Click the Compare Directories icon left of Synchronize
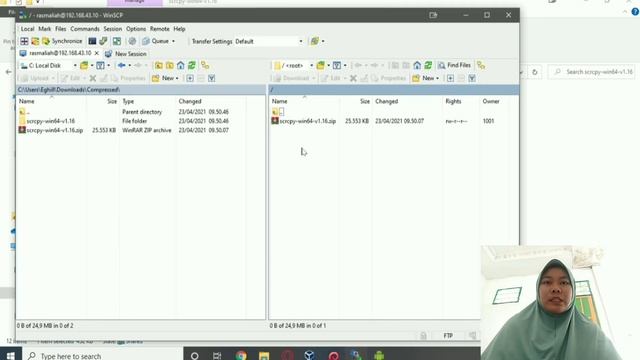 point(35,41)
